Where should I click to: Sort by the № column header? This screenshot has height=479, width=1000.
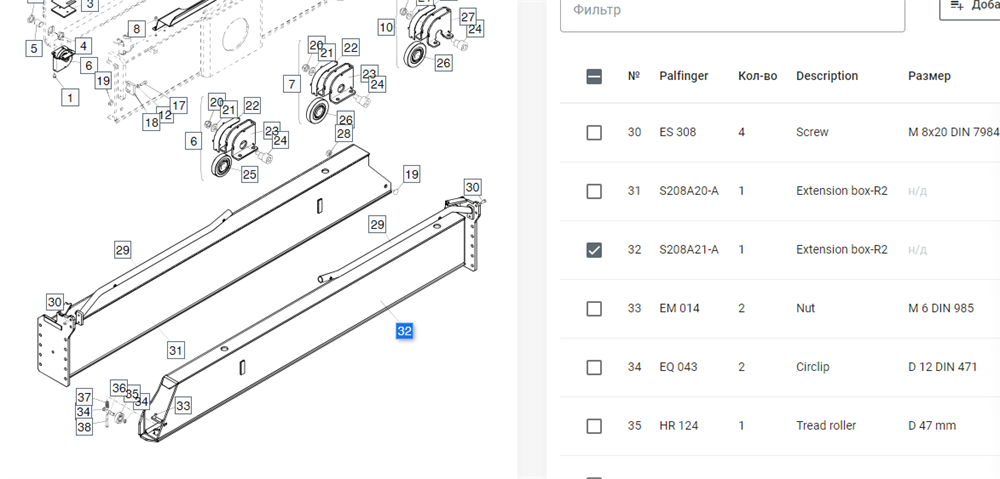click(x=634, y=76)
